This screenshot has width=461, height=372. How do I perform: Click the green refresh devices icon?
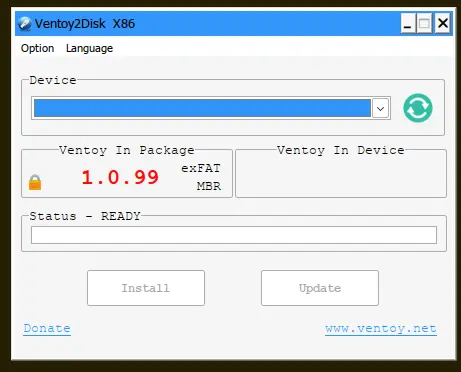click(418, 108)
